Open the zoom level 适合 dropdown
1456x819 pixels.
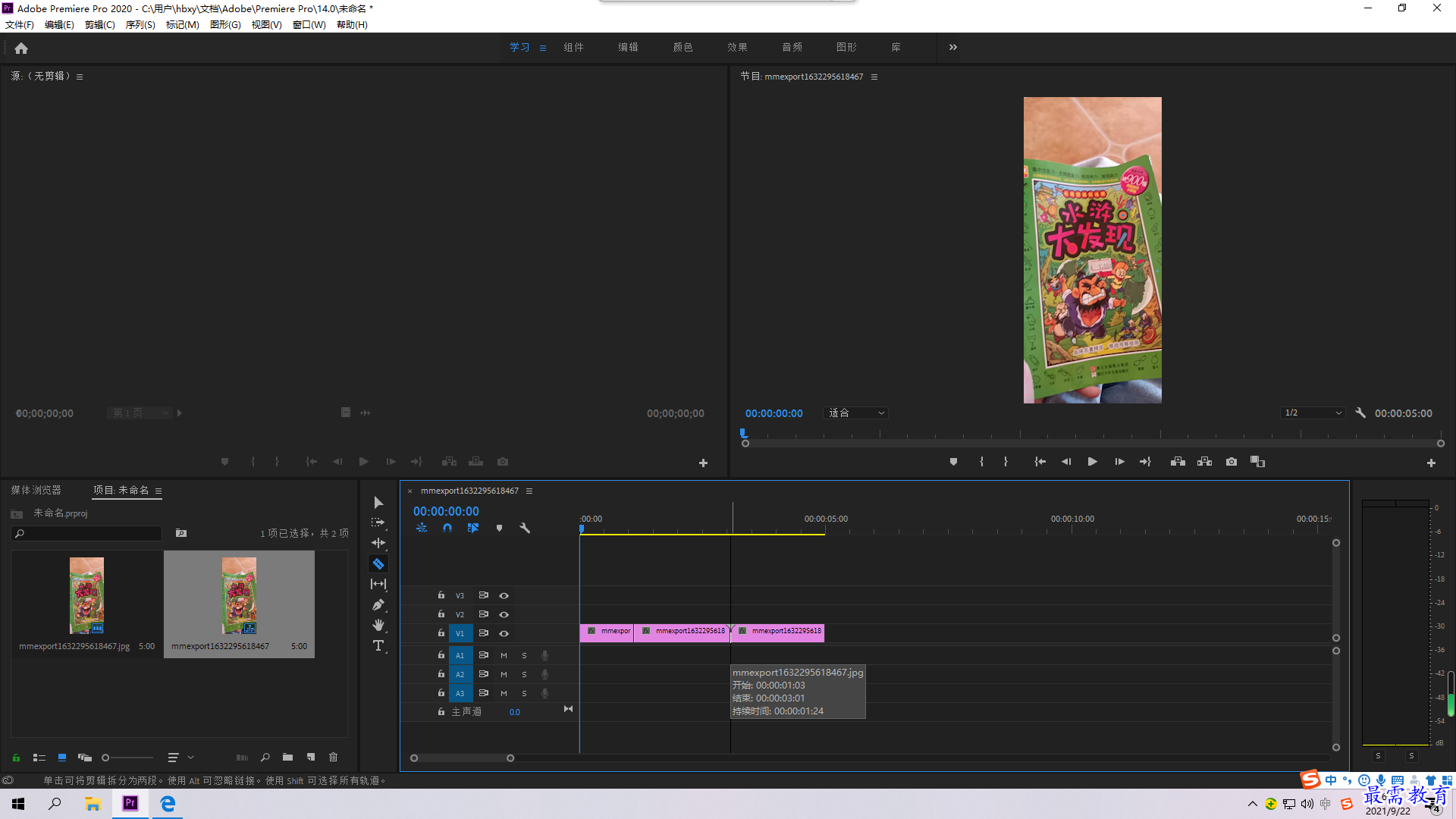coord(855,413)
